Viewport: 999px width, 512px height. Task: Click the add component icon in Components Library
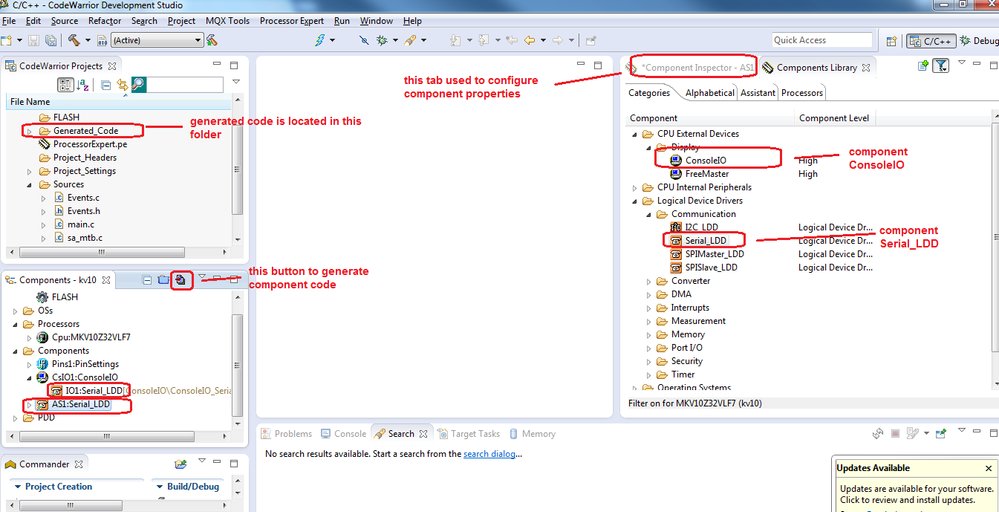pos(923,66)
